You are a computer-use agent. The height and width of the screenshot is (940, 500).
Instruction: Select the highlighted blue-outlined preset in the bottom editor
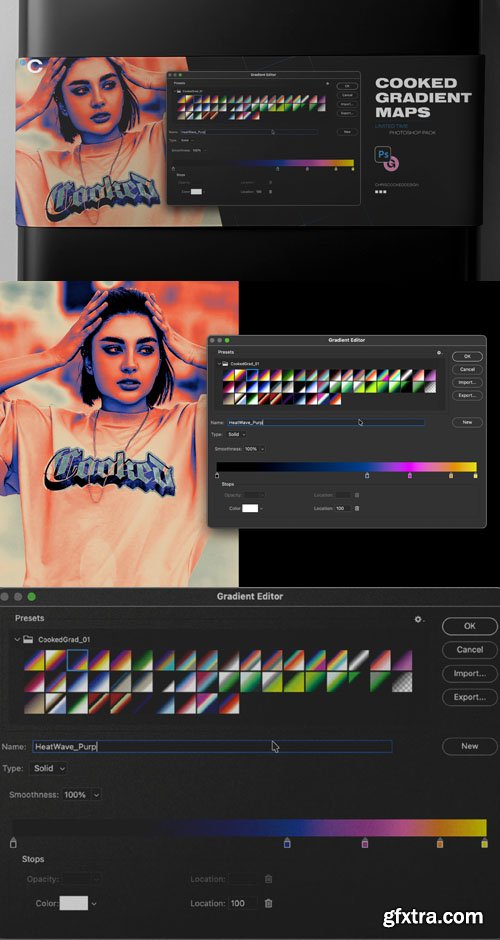[x=78, y=661]
